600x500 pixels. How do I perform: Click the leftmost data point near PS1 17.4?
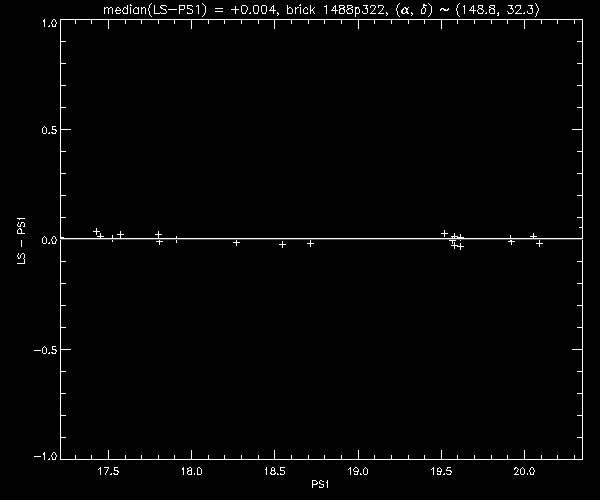point(96,231)
